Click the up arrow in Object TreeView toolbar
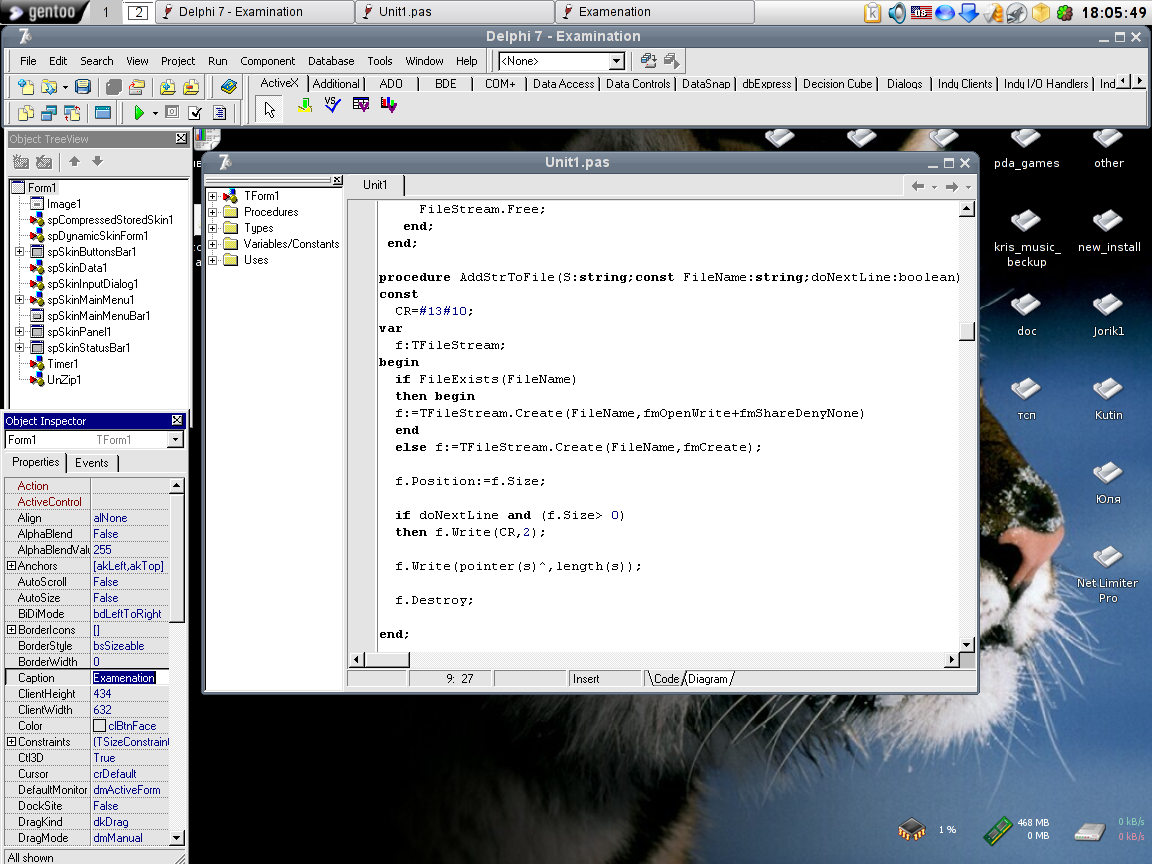1152x864 pixels. click(x=74, y=161)
